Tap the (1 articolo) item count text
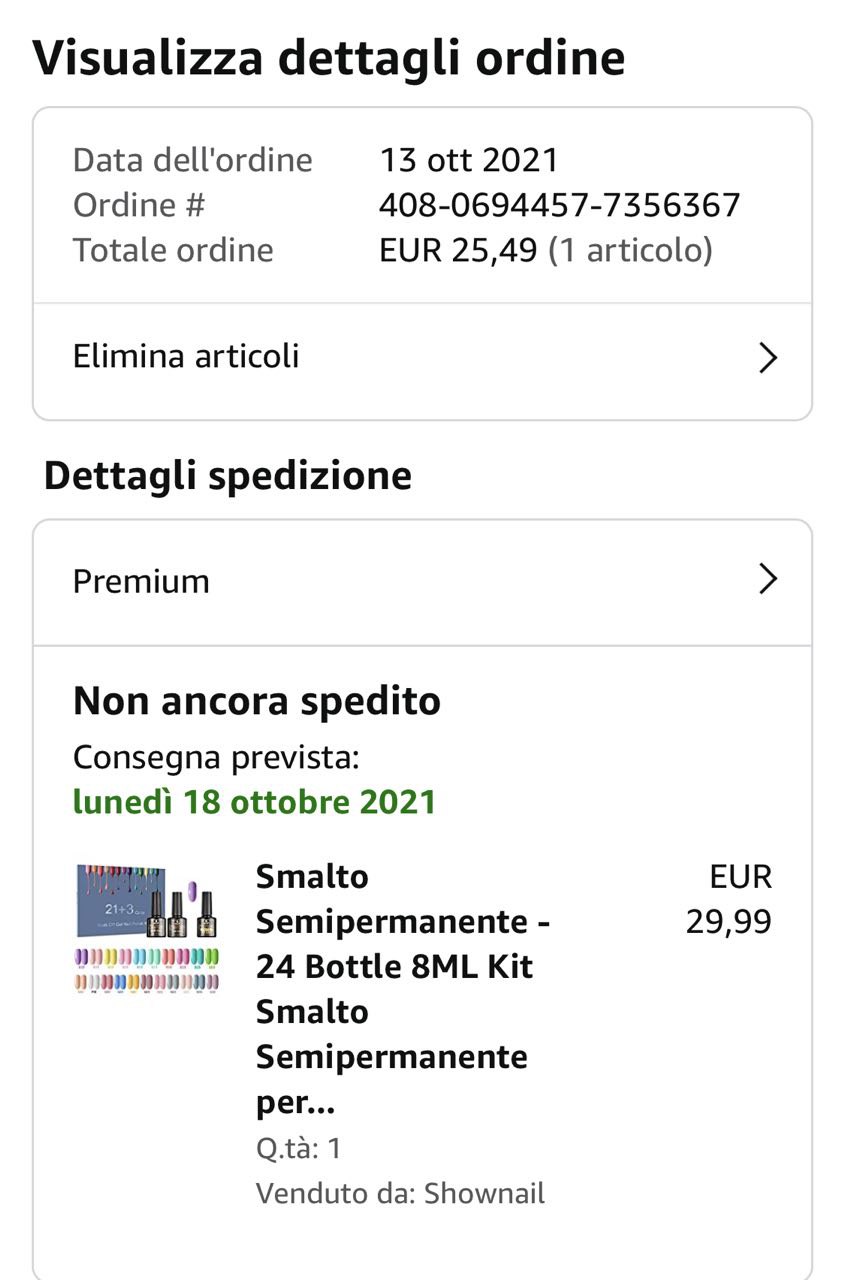The width and height of the screenshot is (845, 1280). tap(630, 250)
